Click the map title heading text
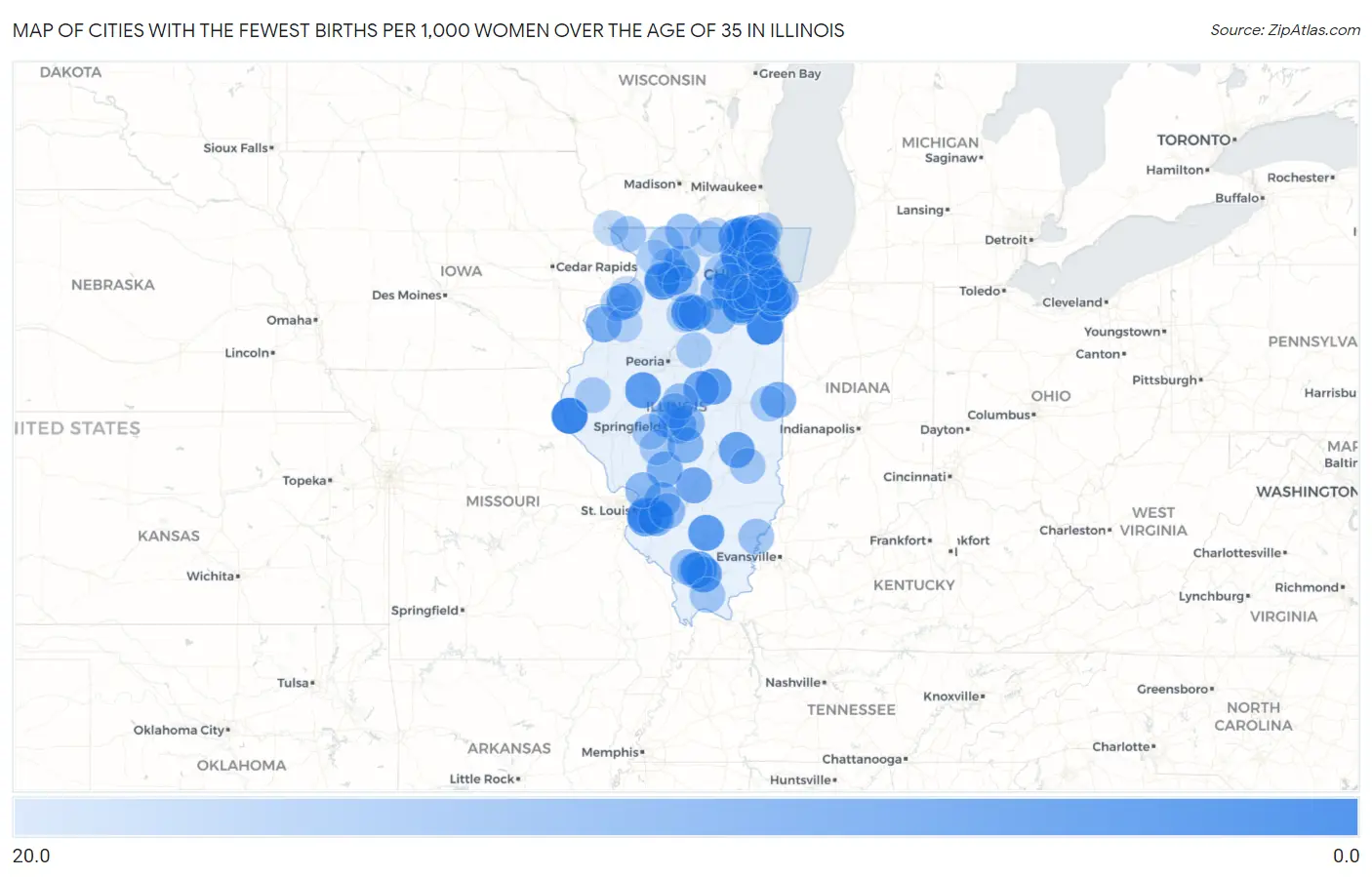1372x877 pixels. point(428,30)
